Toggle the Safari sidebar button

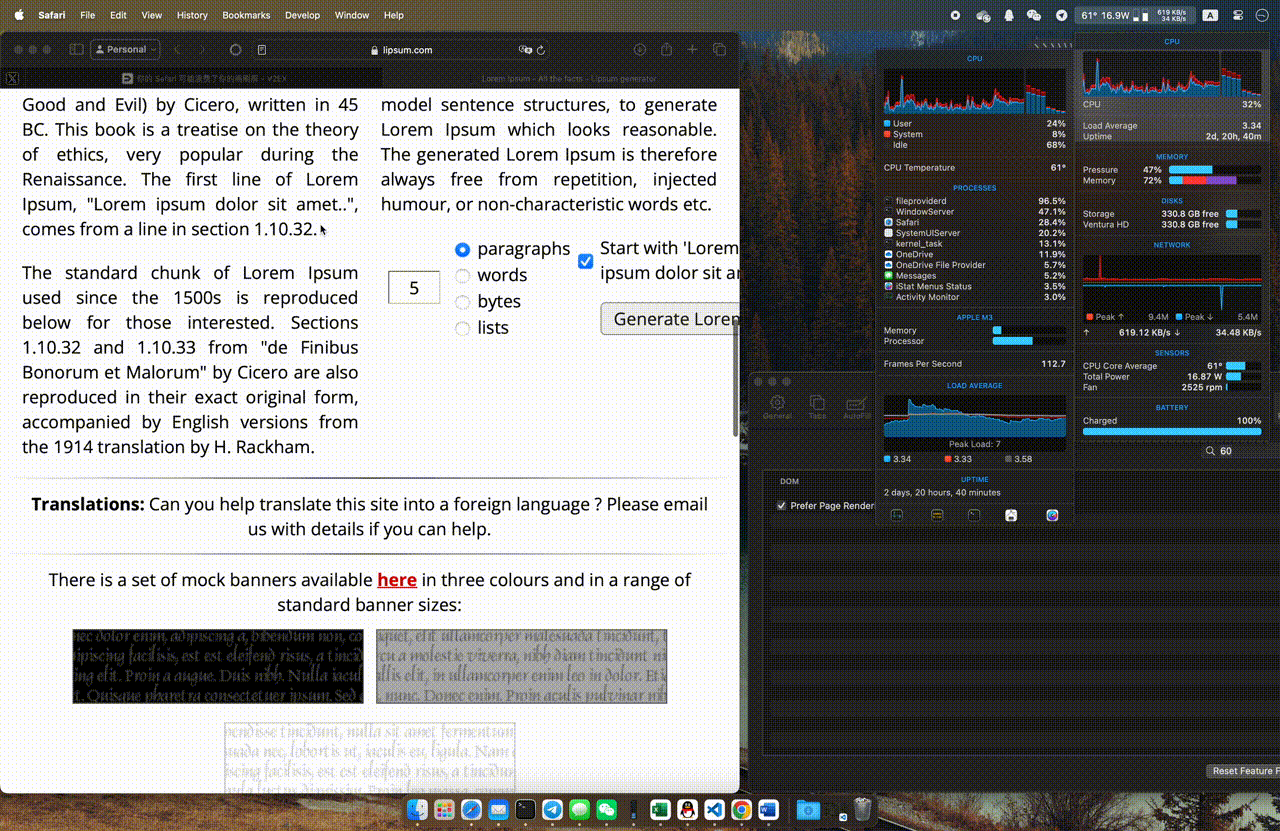[x=76, y=49]
